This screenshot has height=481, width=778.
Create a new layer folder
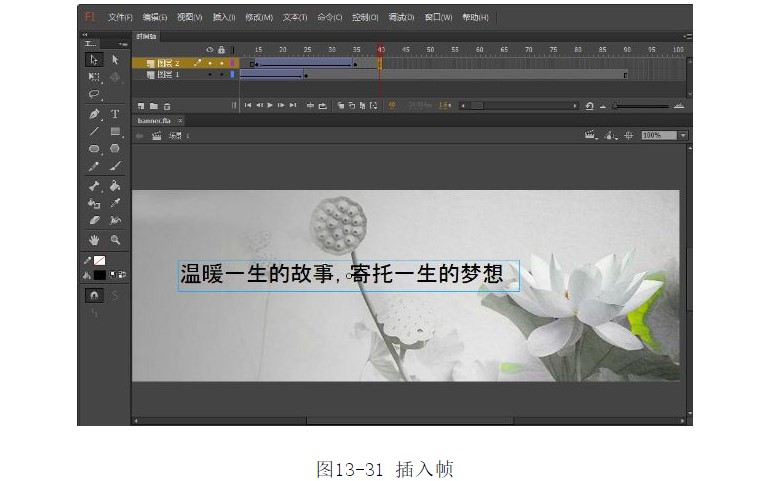coord(154,105)
